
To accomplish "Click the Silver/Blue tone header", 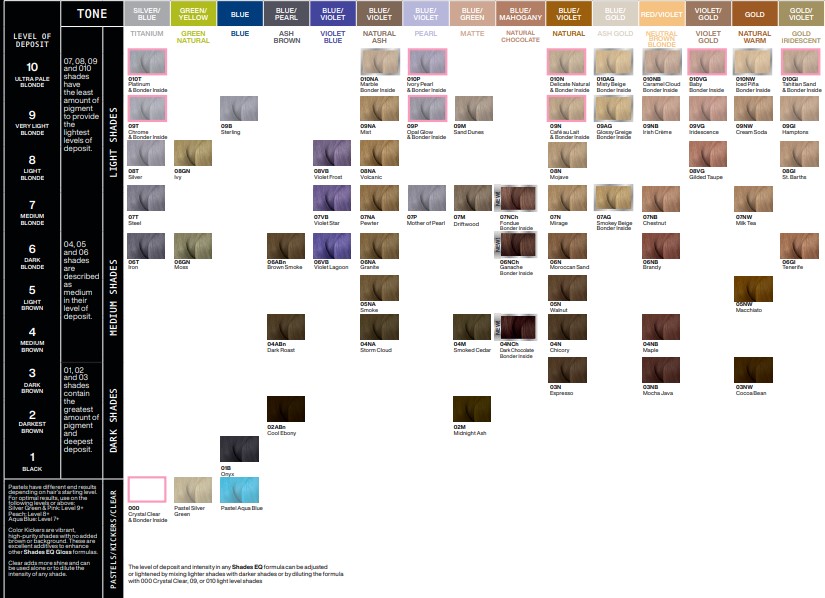I will 146,13.
